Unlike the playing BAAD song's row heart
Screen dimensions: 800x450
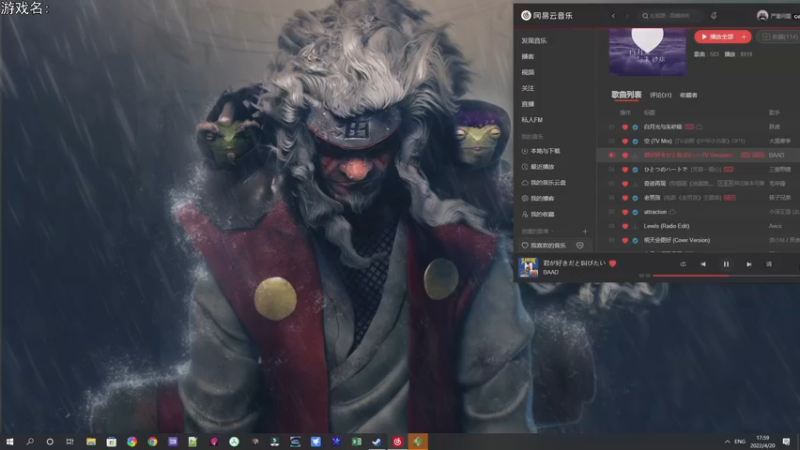625,155
